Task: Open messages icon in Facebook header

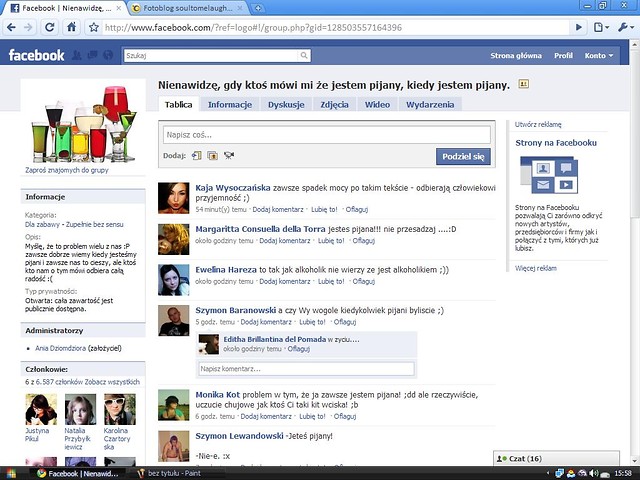Action: (92, 55)
